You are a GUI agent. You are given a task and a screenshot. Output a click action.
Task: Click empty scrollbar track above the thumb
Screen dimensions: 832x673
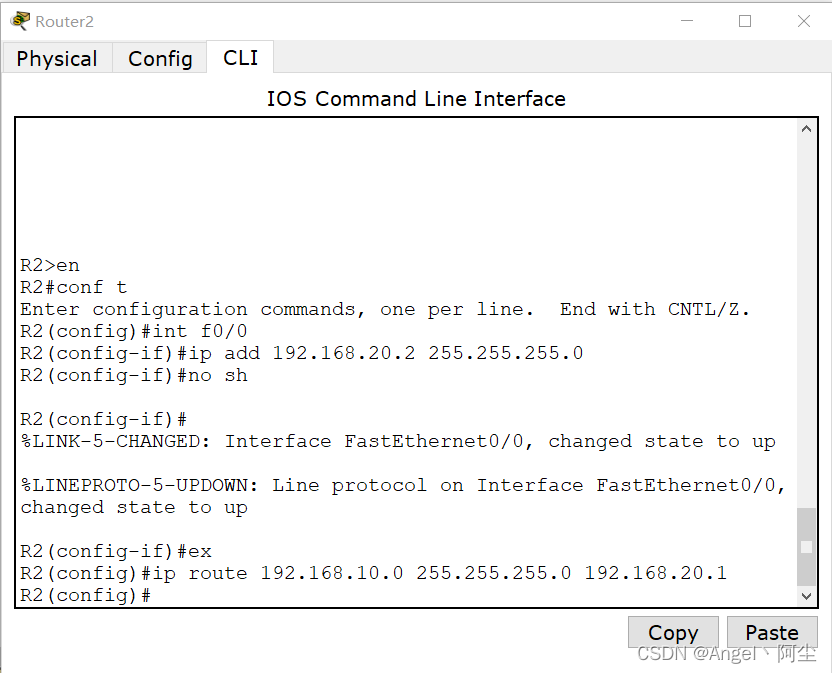pos(807,320)
